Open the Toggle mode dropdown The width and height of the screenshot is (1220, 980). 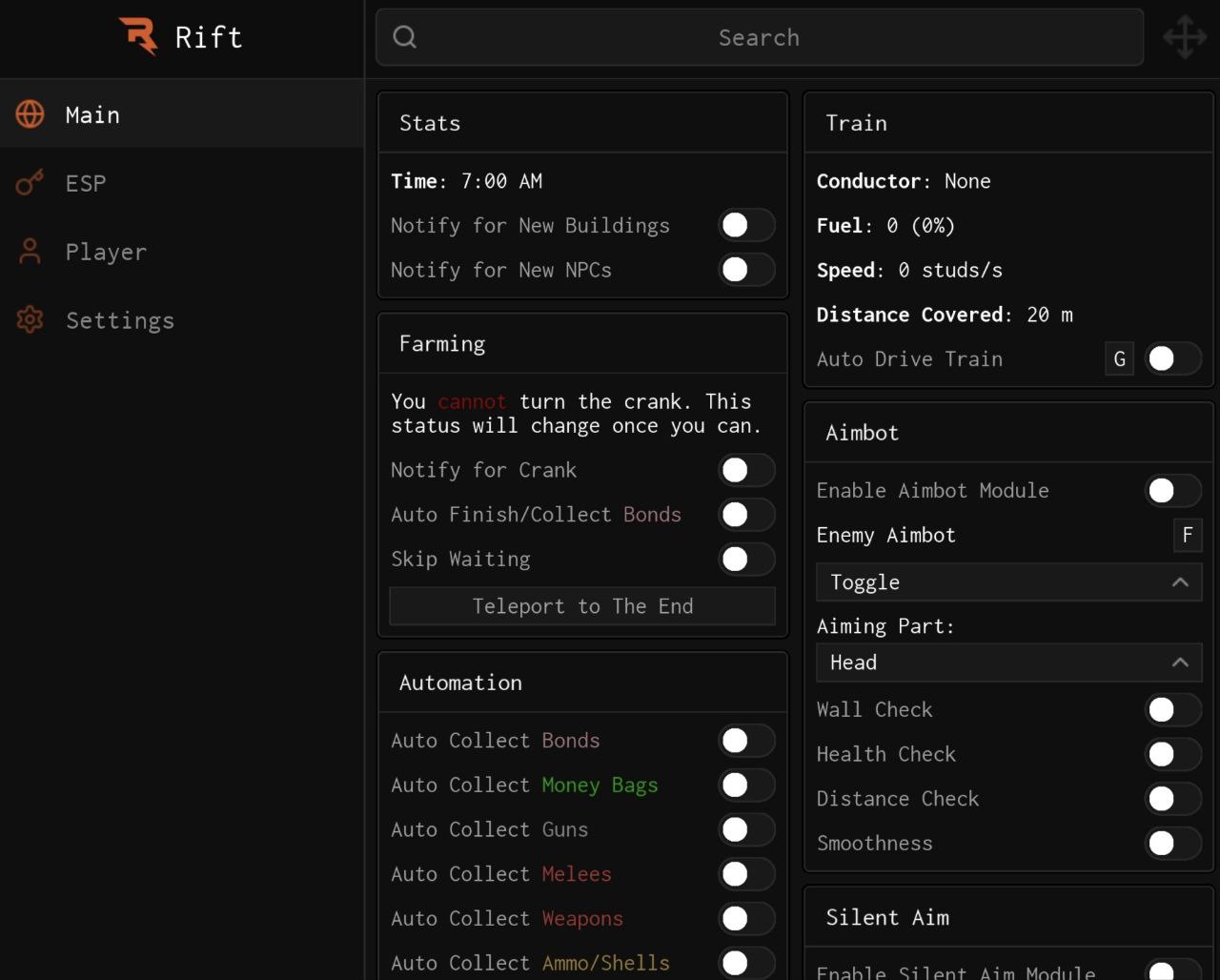tap(1007, 582)
